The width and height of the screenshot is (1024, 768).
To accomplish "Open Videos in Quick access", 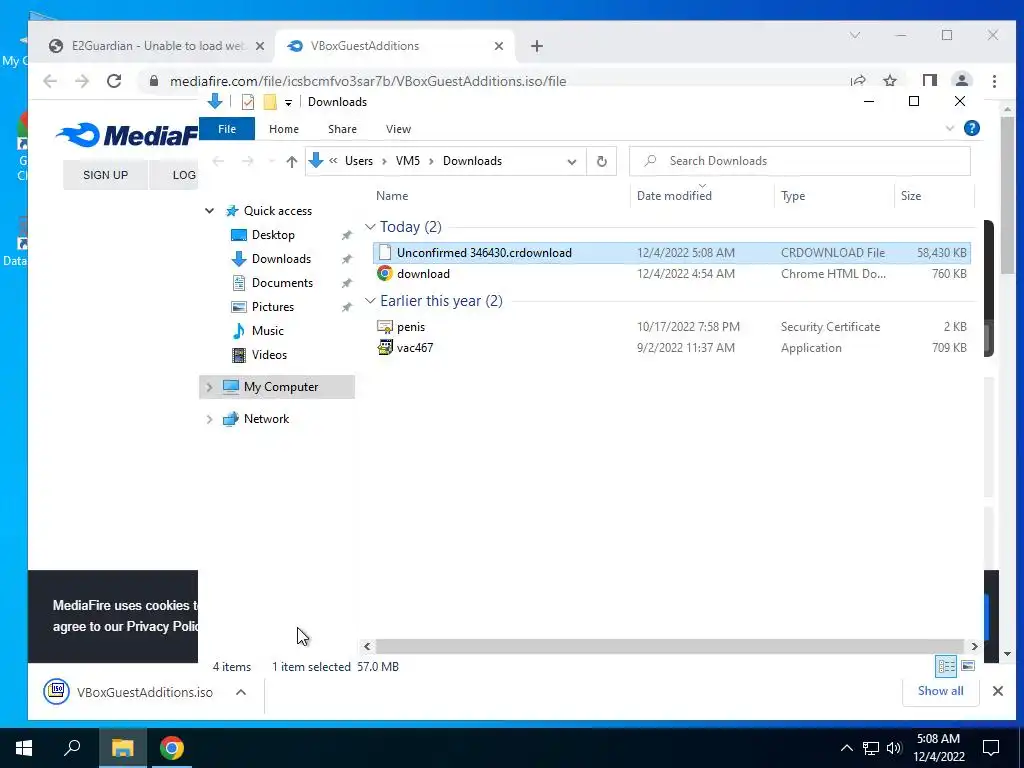I will [269, 355].
